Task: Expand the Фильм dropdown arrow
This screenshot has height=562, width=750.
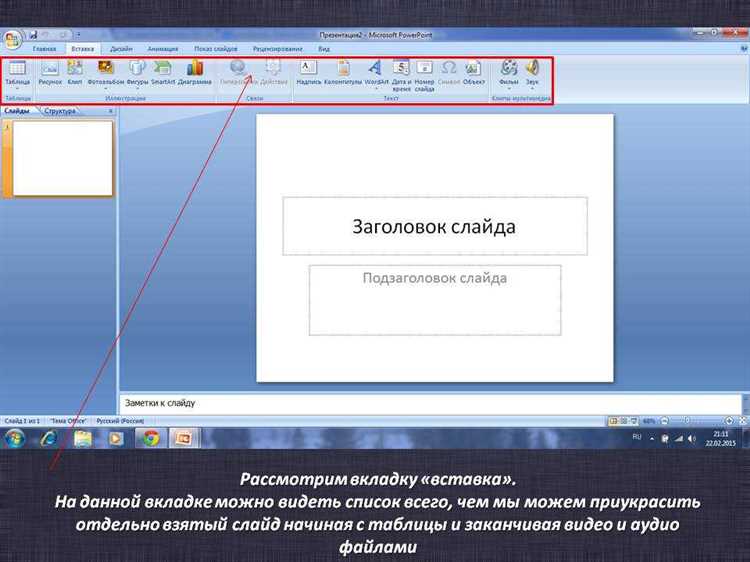Action: coord(508,89)
